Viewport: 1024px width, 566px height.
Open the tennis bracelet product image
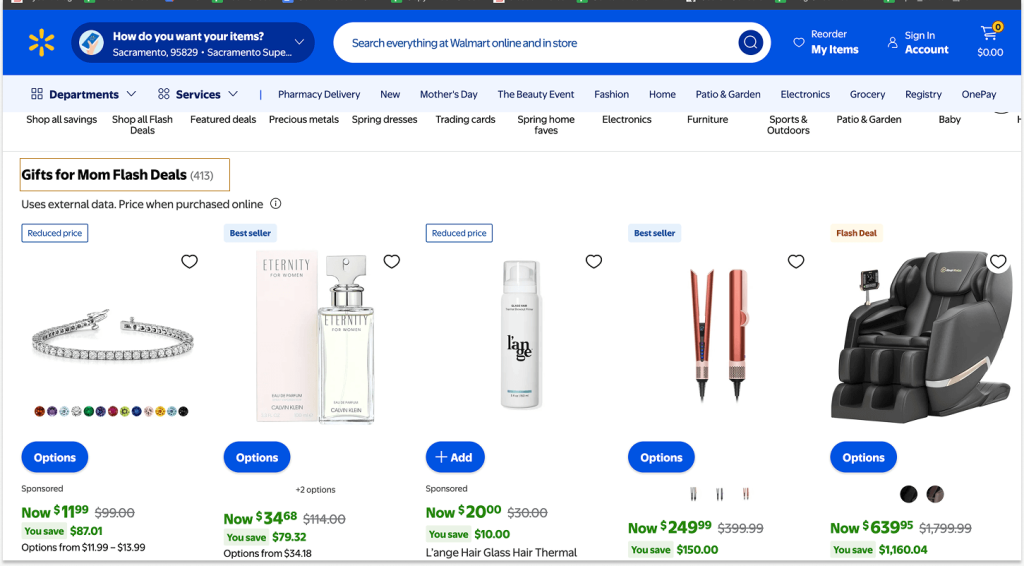(x=112, y=336)
